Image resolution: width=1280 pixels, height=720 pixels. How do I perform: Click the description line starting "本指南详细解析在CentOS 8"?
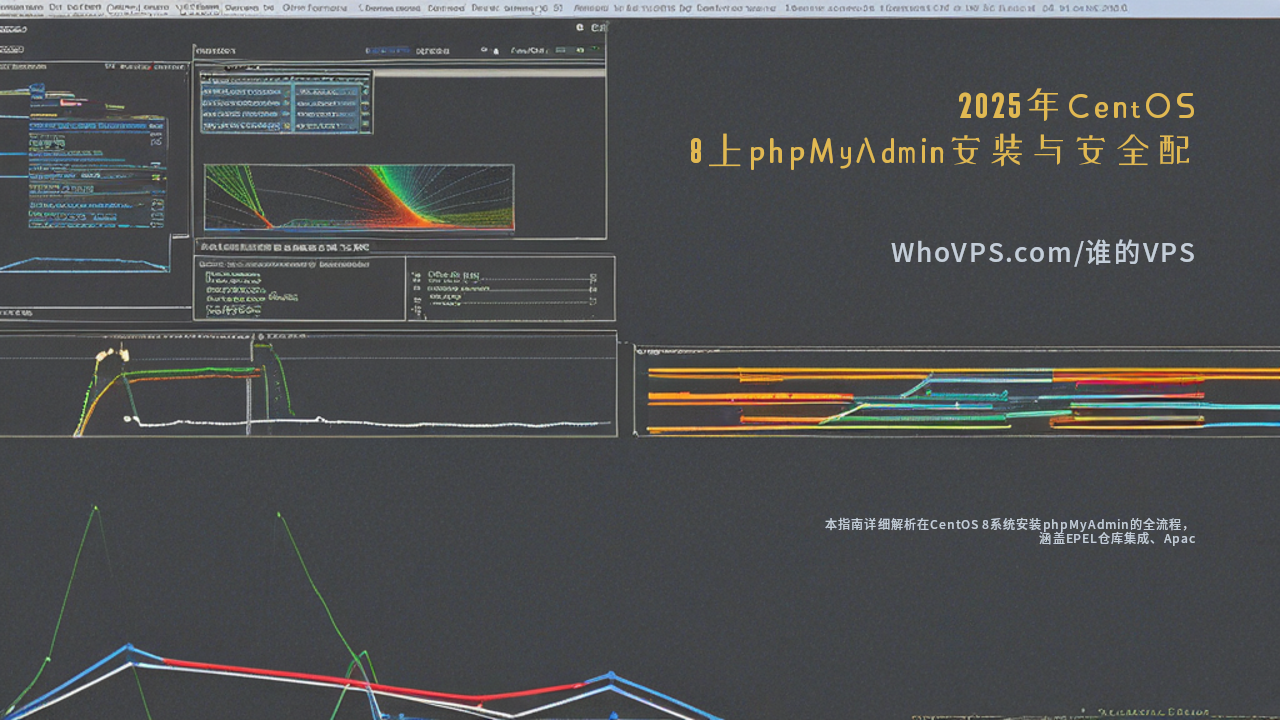tap(1007, 524)
